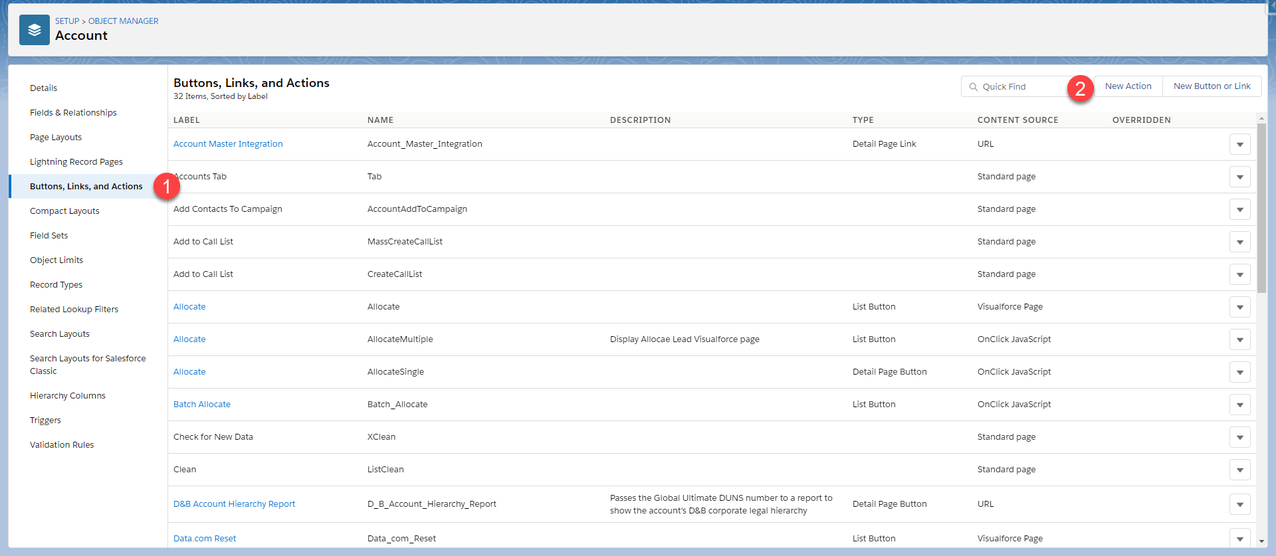This screenshot has width=1276, height=556.
Task: Open row menu for AllocateMultiple row
Action: (x=1240, y=339)
